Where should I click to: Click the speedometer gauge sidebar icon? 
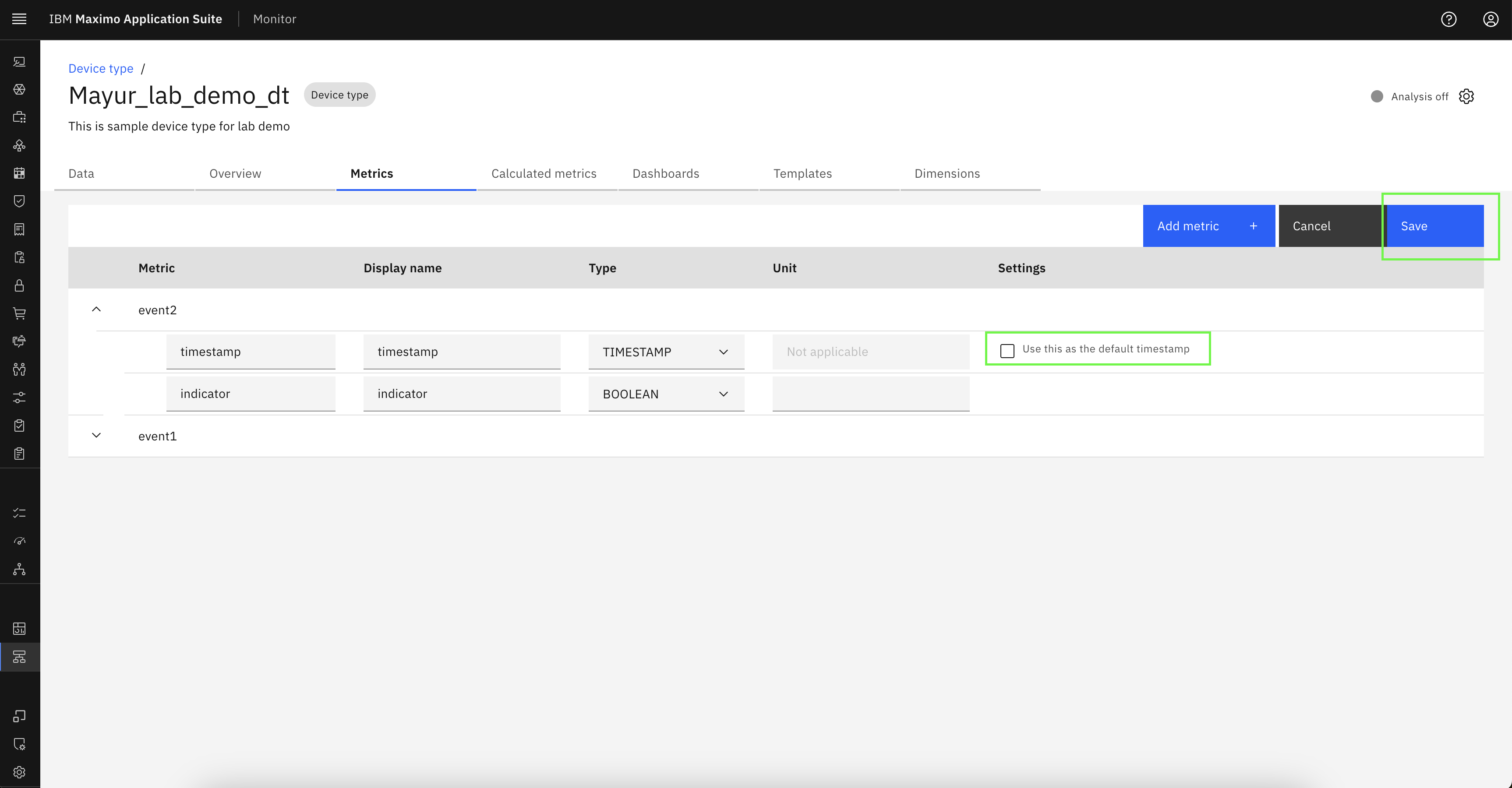coord(19,541)
